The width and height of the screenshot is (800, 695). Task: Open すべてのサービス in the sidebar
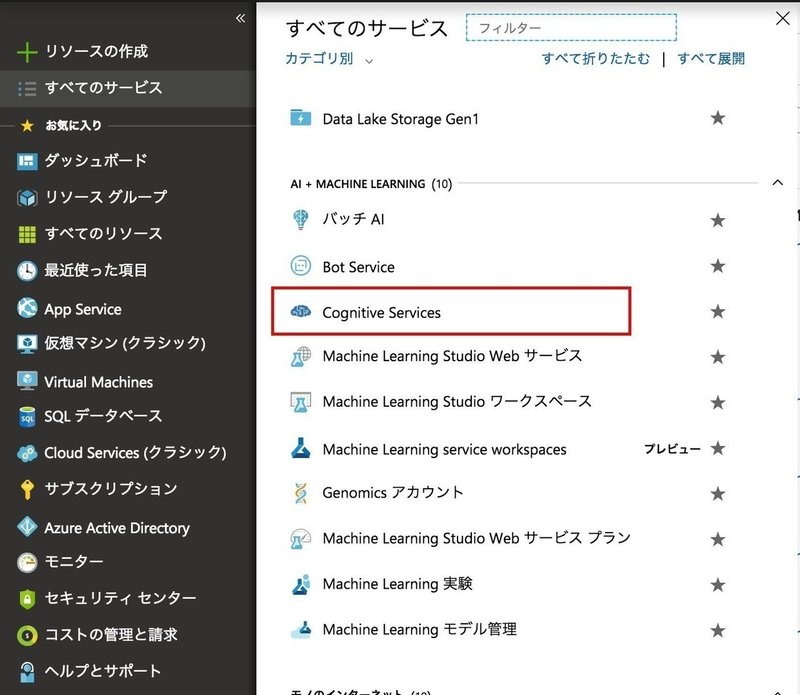click(x=128, y=89)
